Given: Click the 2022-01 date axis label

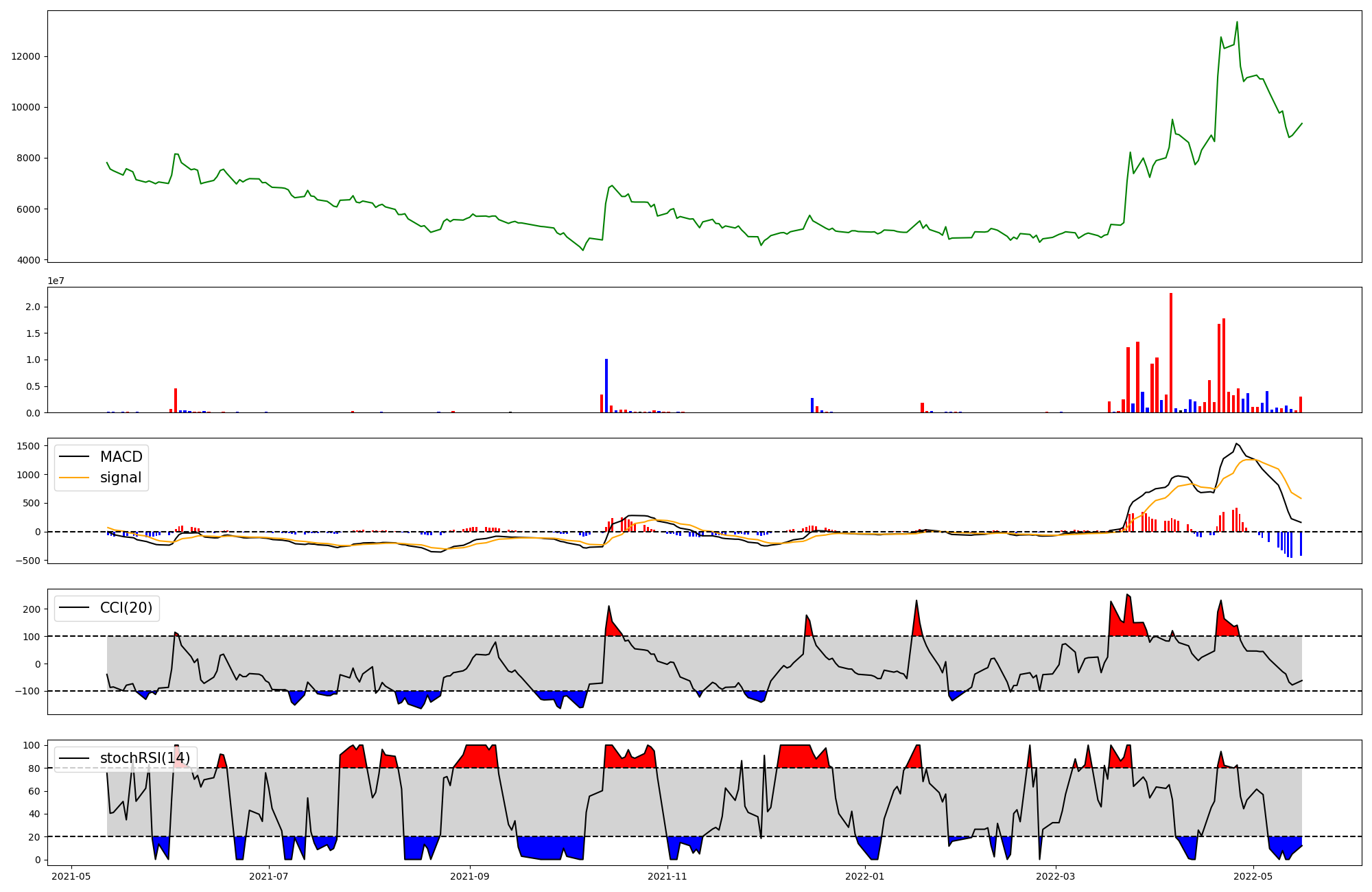Looking at the screenshot, I should 865,876.
